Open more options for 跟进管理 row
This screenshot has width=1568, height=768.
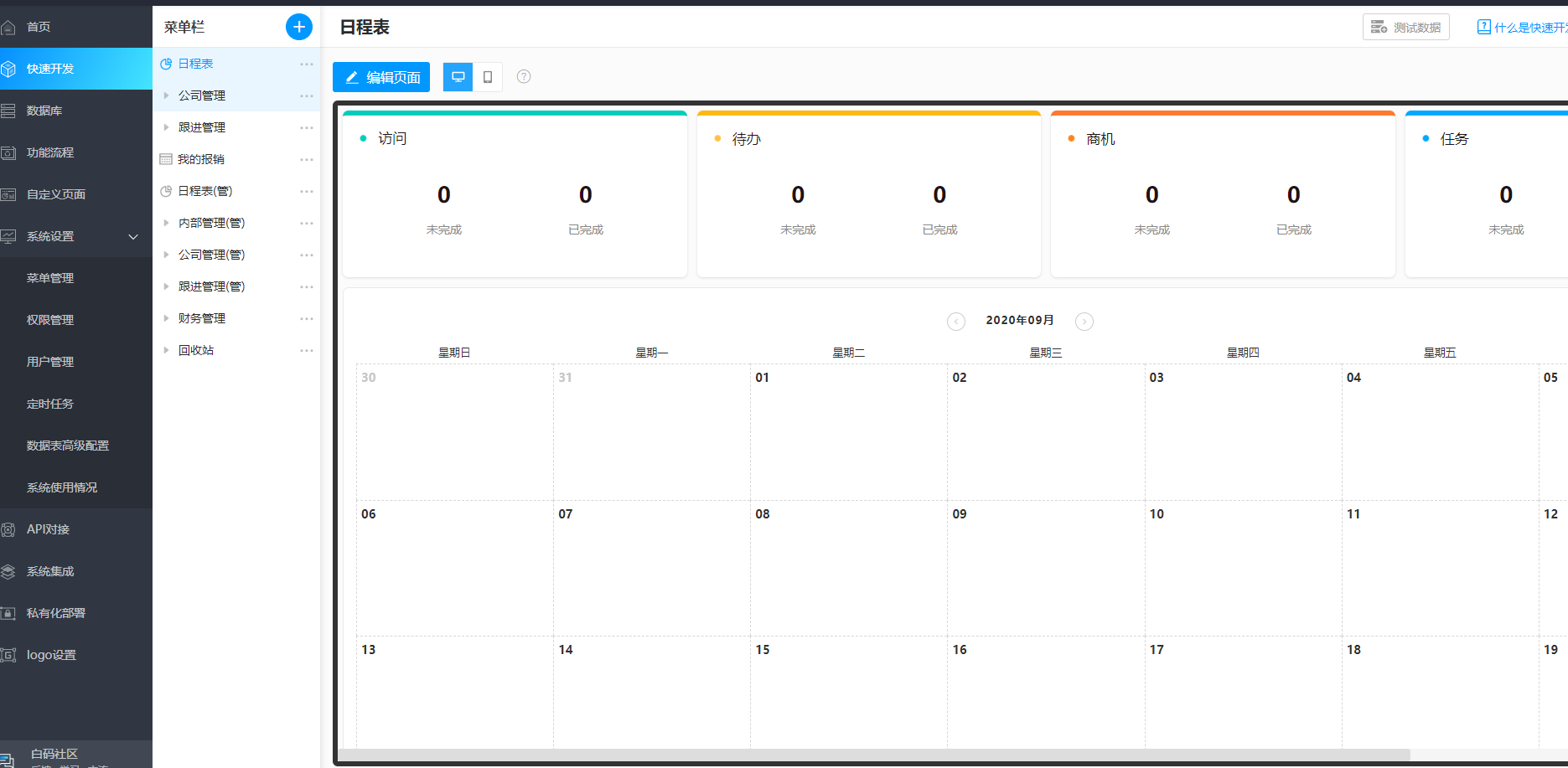pyautogui.click(x=307, y=127)
